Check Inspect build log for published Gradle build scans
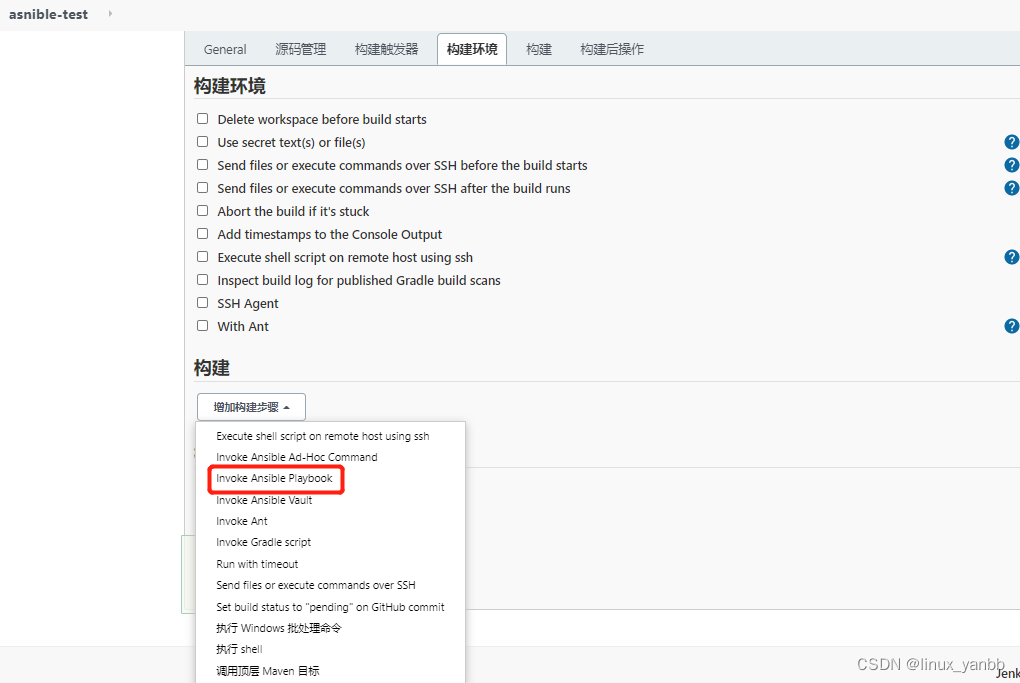The width and height of the screenshot is (1020, 683). (x=202, y=280)
